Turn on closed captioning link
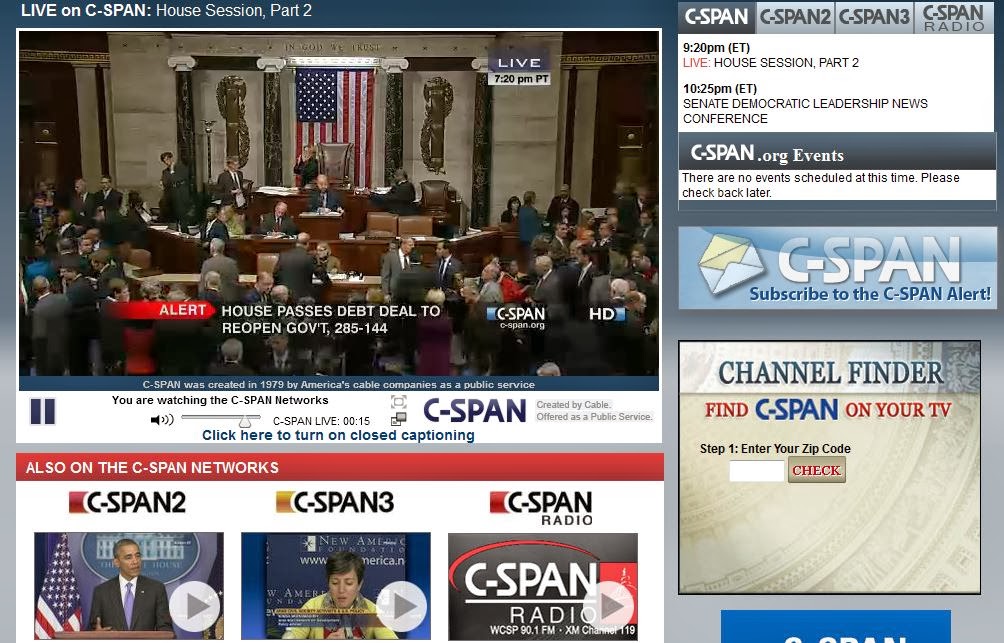Screen dimensions: 1004x643 pos(338,435)
